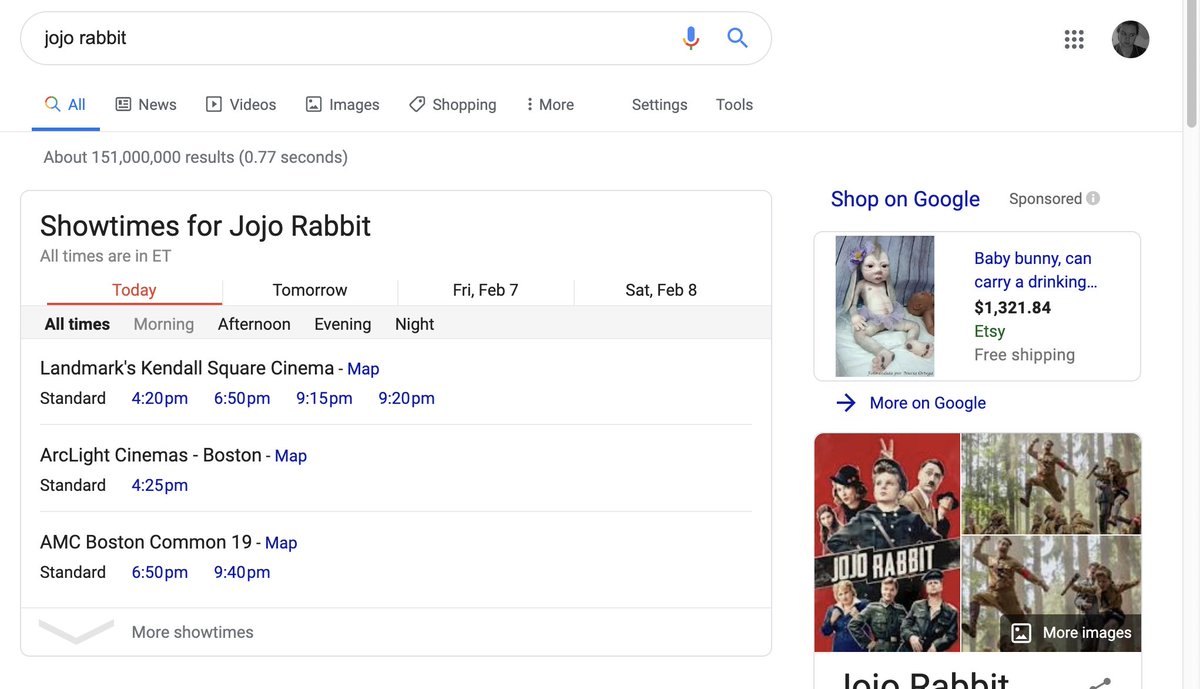
Task: Filter showtimes by Morning
Action: pos(164,324)
